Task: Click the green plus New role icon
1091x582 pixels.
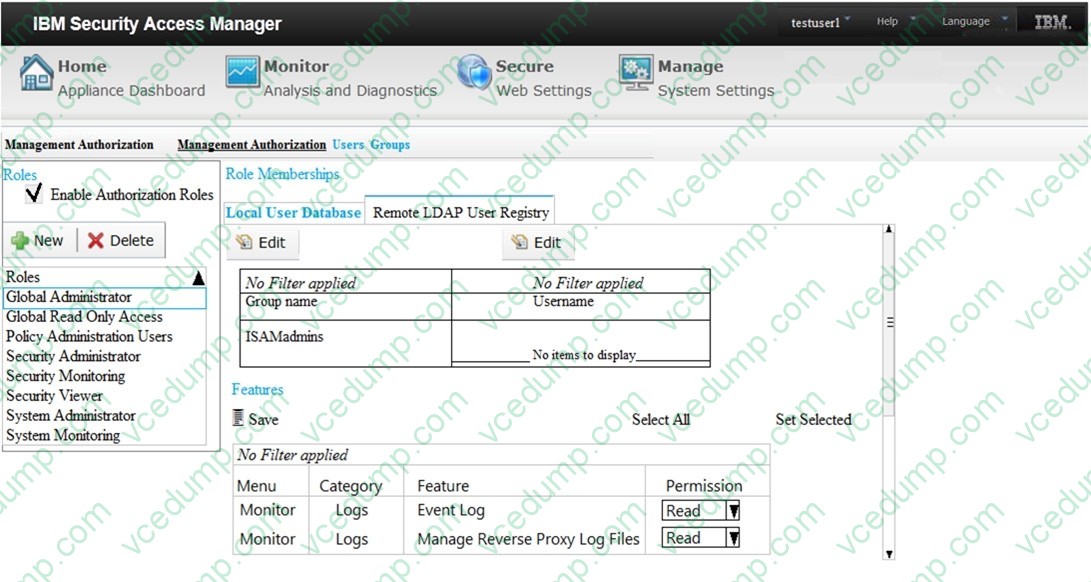Action: tap(20, 241)
